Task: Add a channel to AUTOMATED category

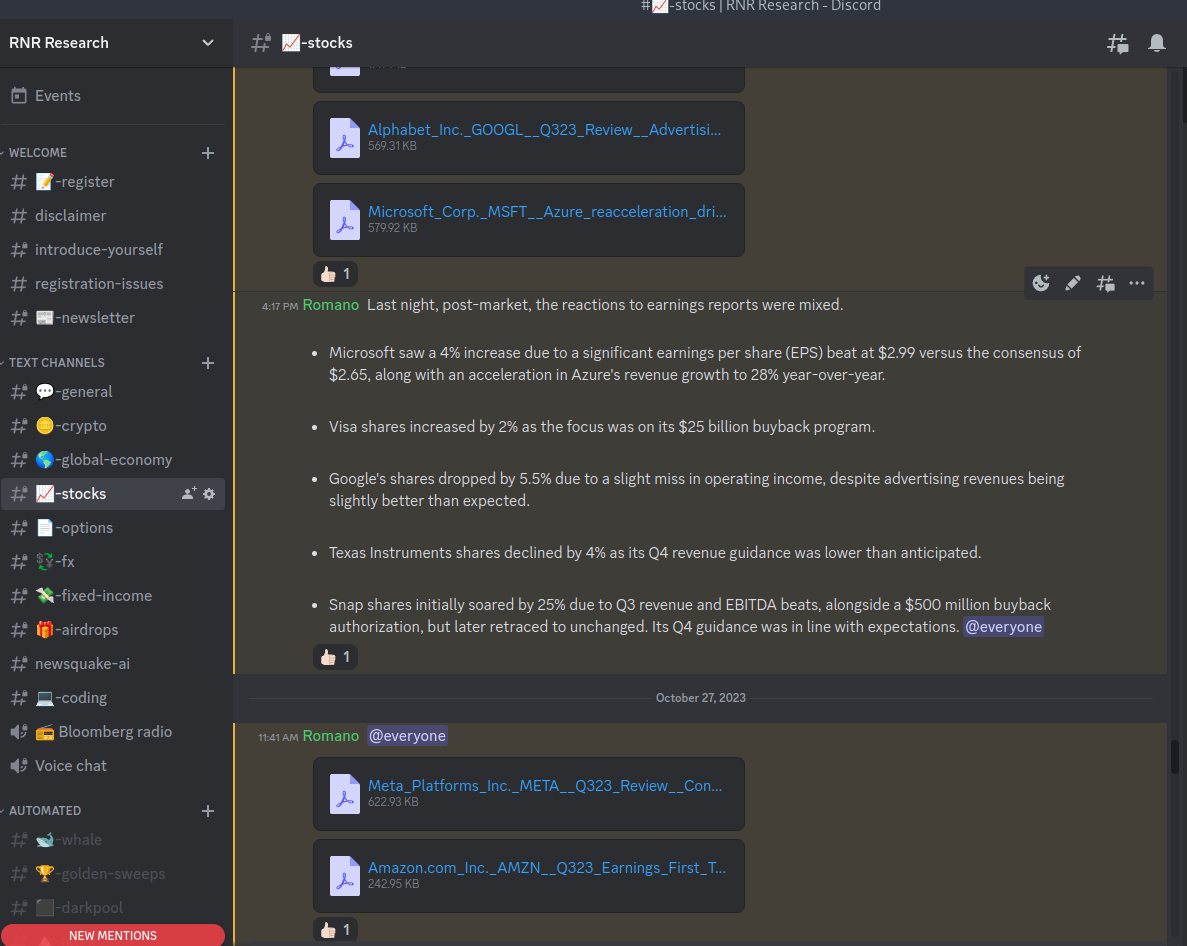Action: pos(207,811)
